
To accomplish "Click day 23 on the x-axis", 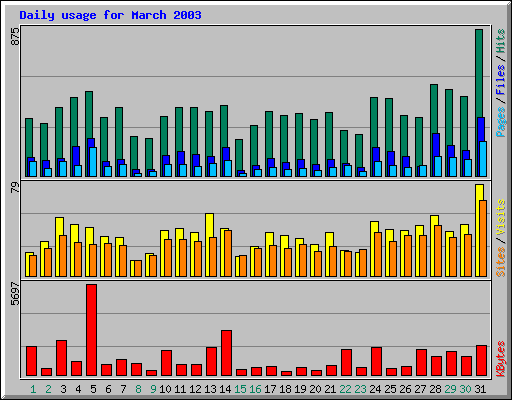I will pyautogui.click(x=360, y=389).
